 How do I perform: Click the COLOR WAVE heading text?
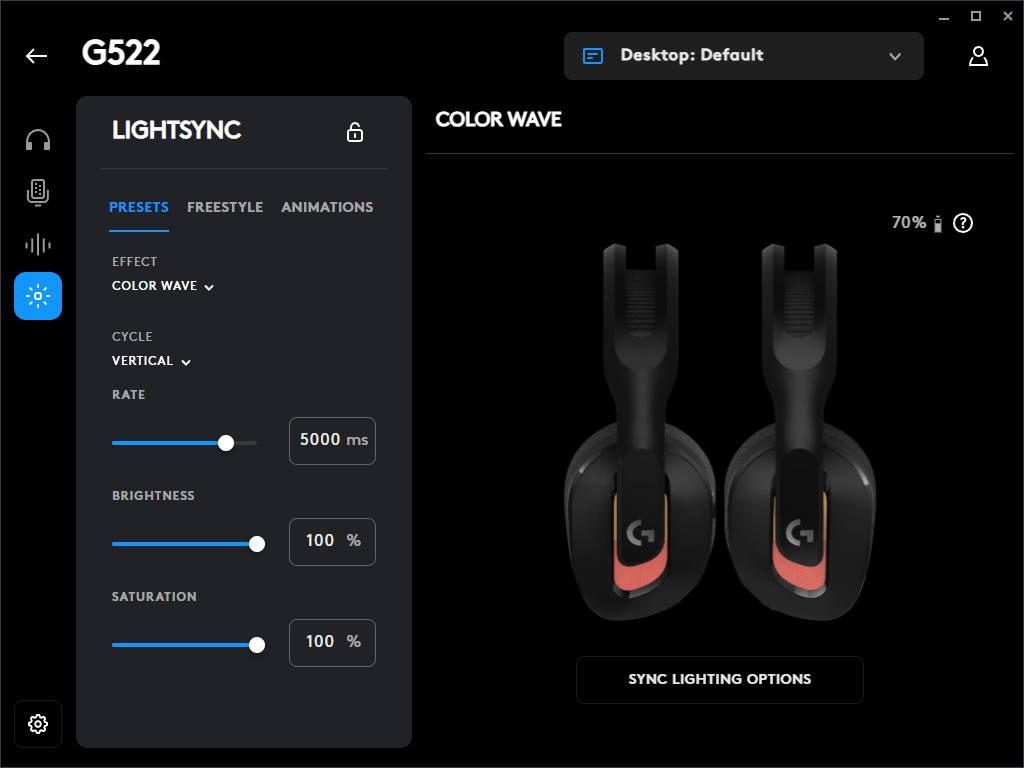tap(498, 120)
